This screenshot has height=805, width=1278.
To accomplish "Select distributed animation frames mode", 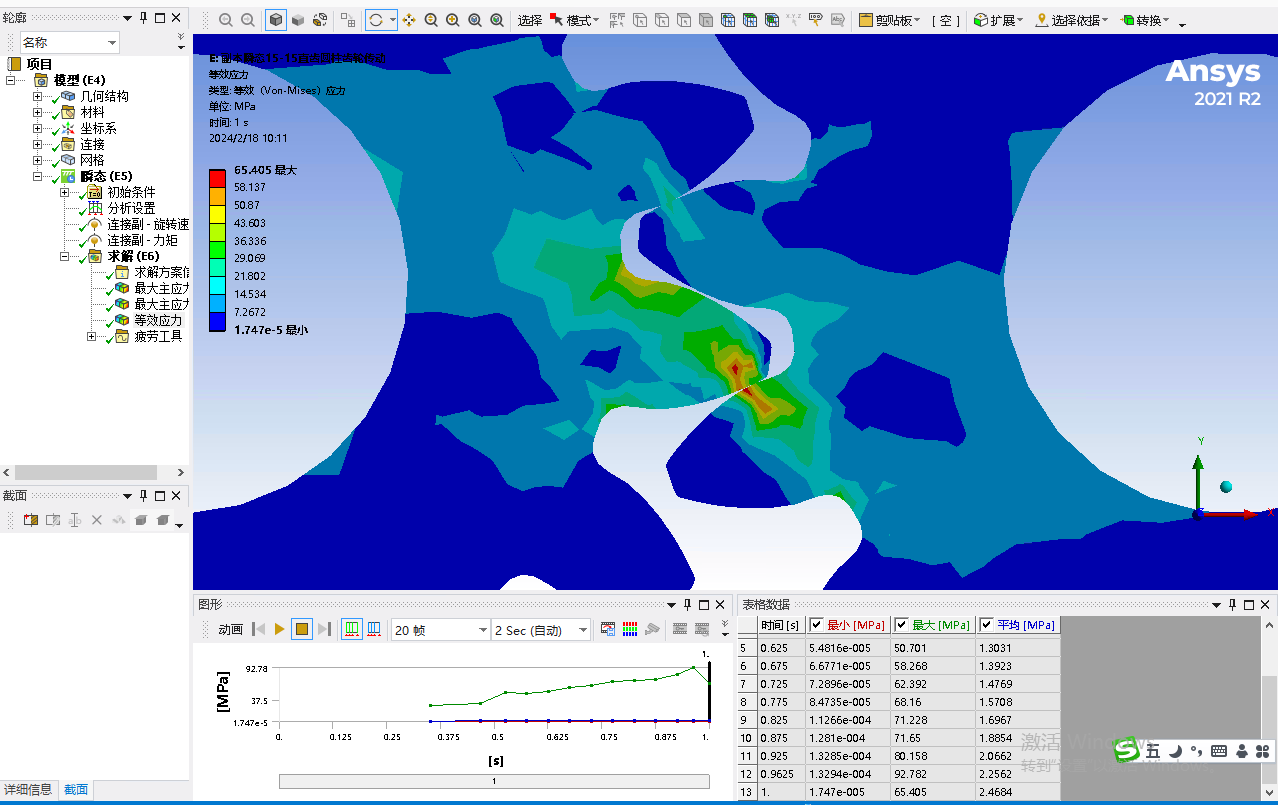I will (x=352, y=629).
